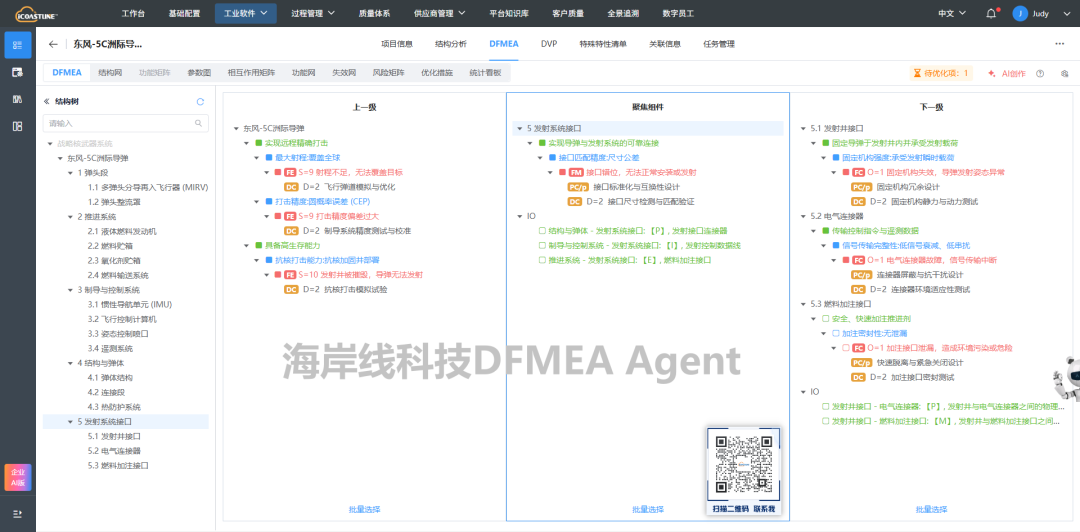Viewport: 1080px width, 532px height.
Task: Open the 质量体系 menu item
Action: (x=374, y=13)
